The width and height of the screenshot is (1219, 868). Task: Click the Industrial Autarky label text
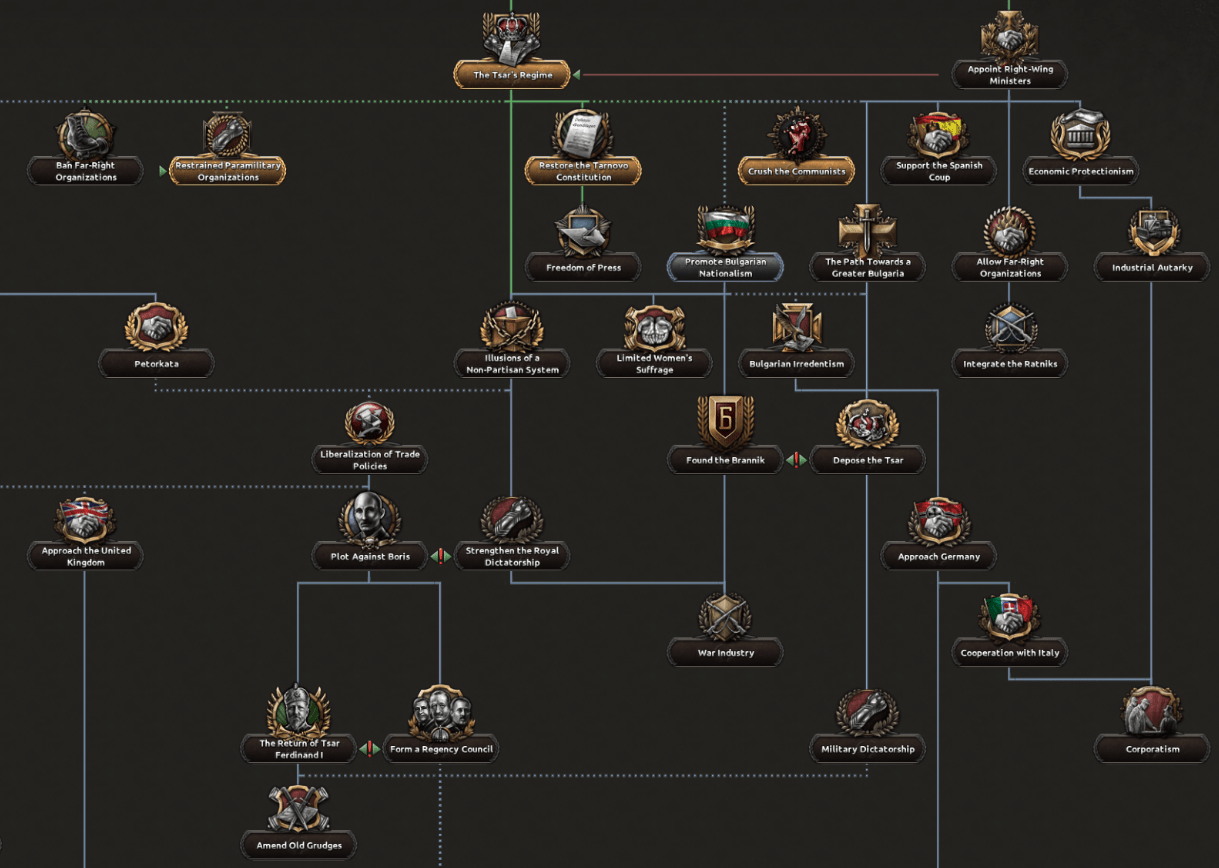point(1152,268)
